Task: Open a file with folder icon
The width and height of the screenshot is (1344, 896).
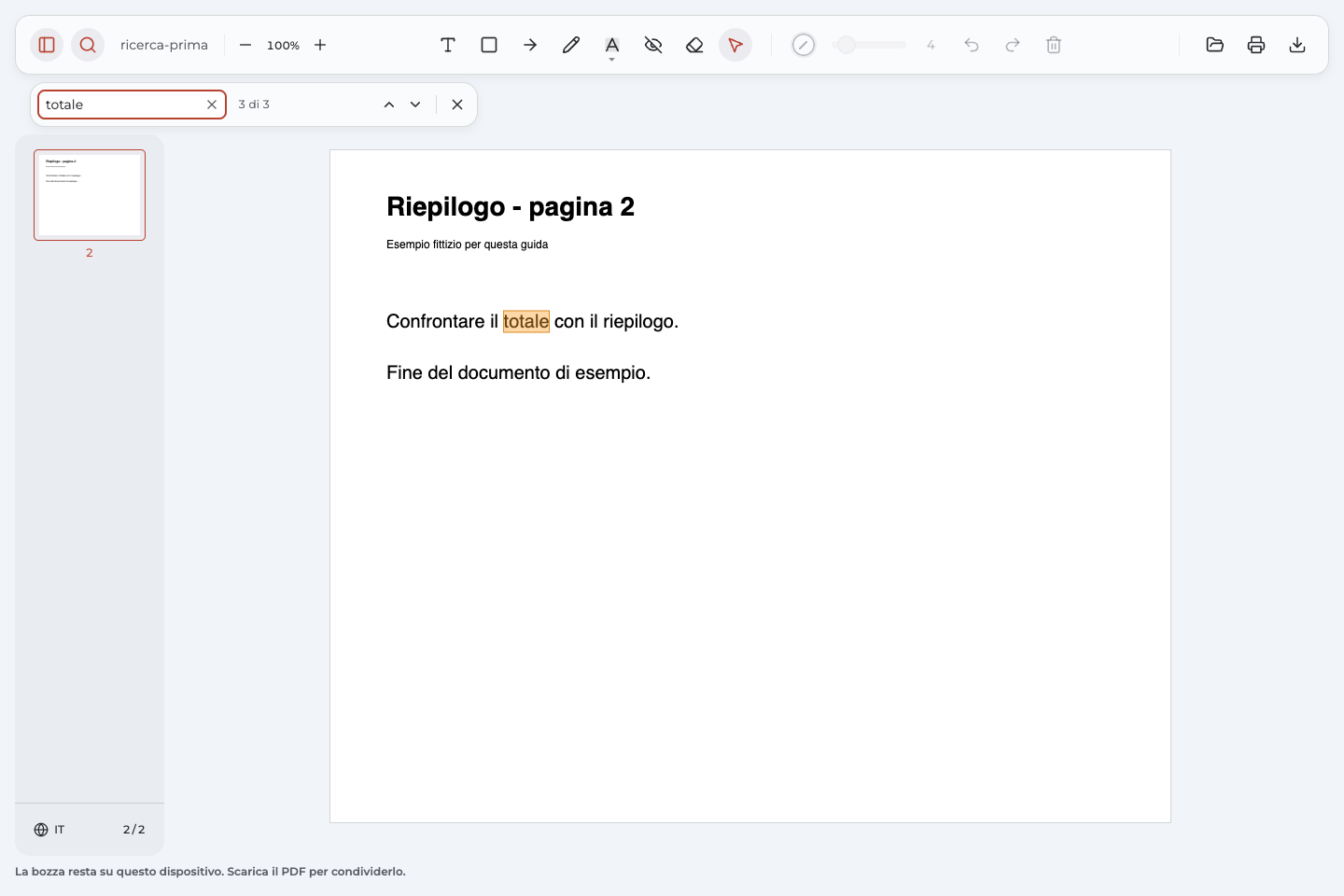Action: point(1215,45)
